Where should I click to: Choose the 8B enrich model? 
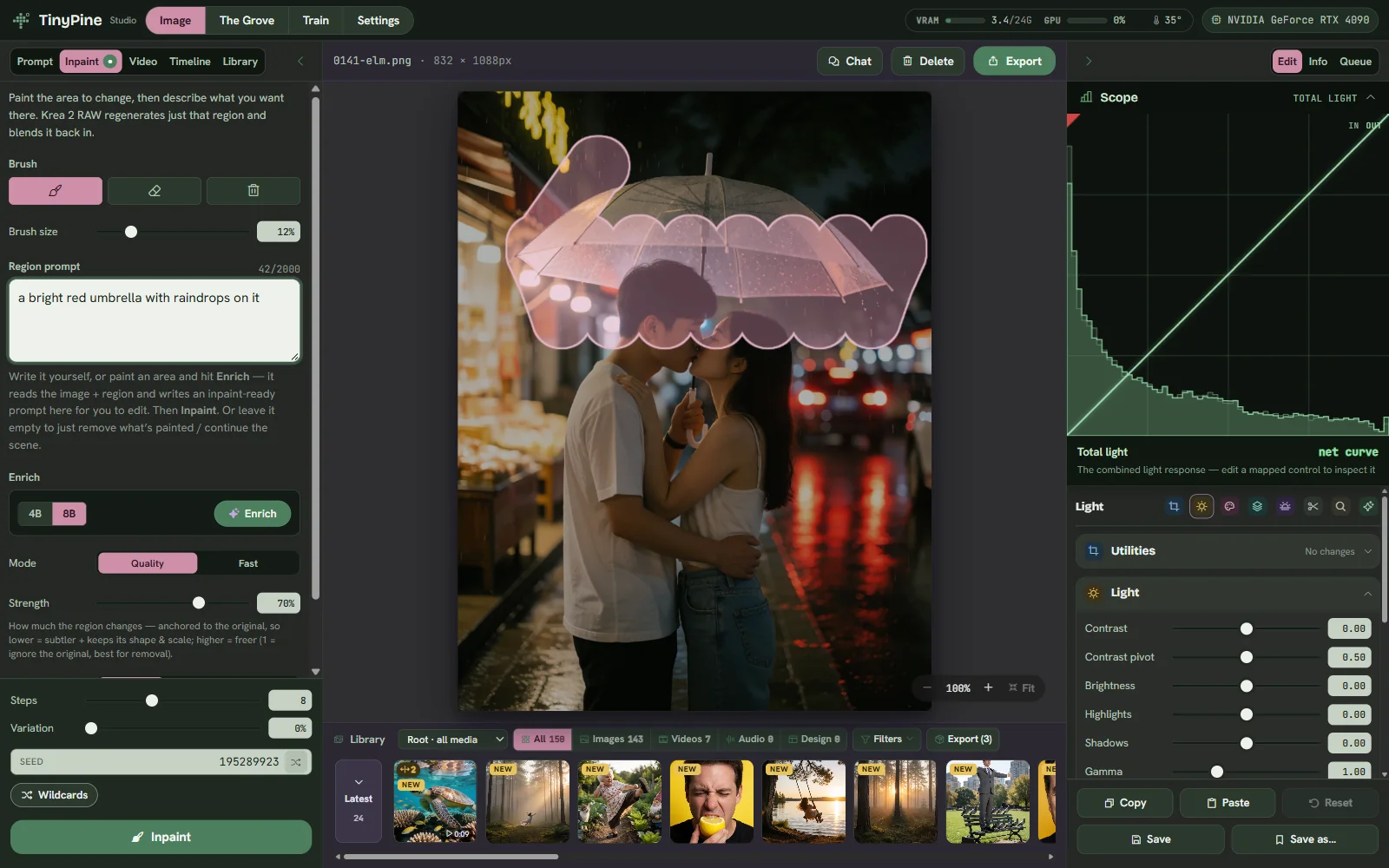click(69, 514)
